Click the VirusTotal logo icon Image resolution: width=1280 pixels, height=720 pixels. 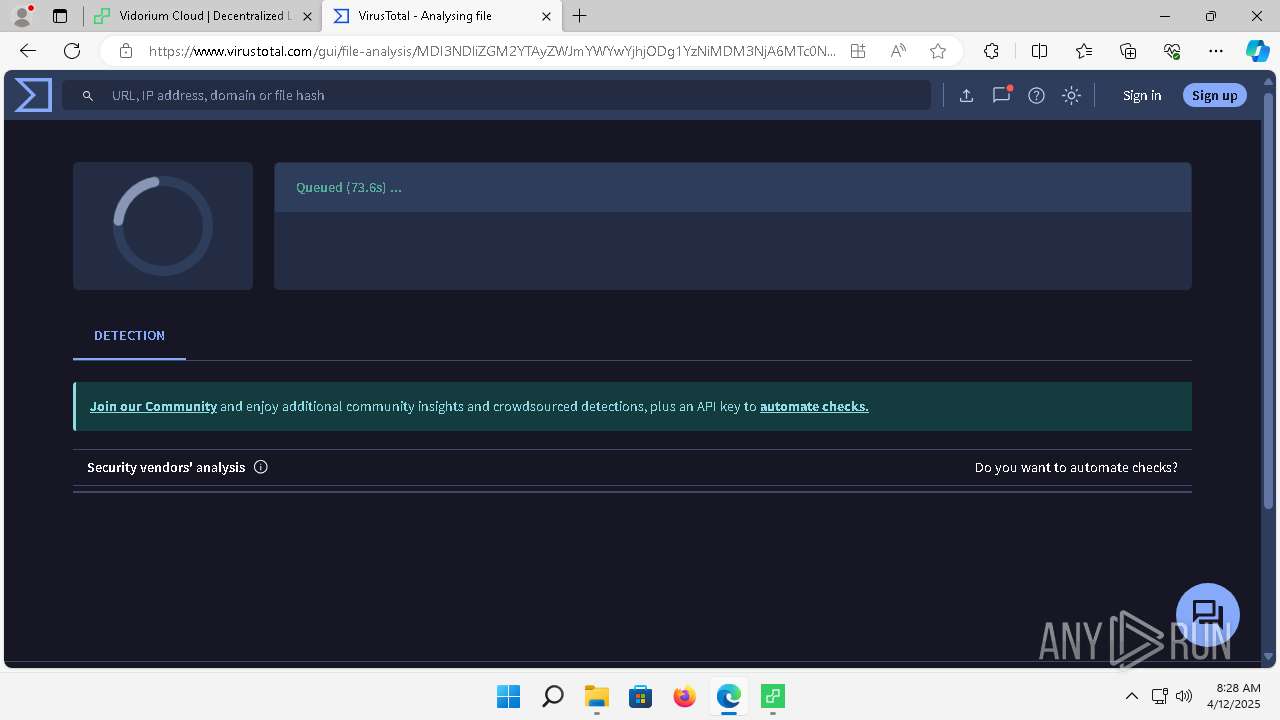[x=33, y=95]
